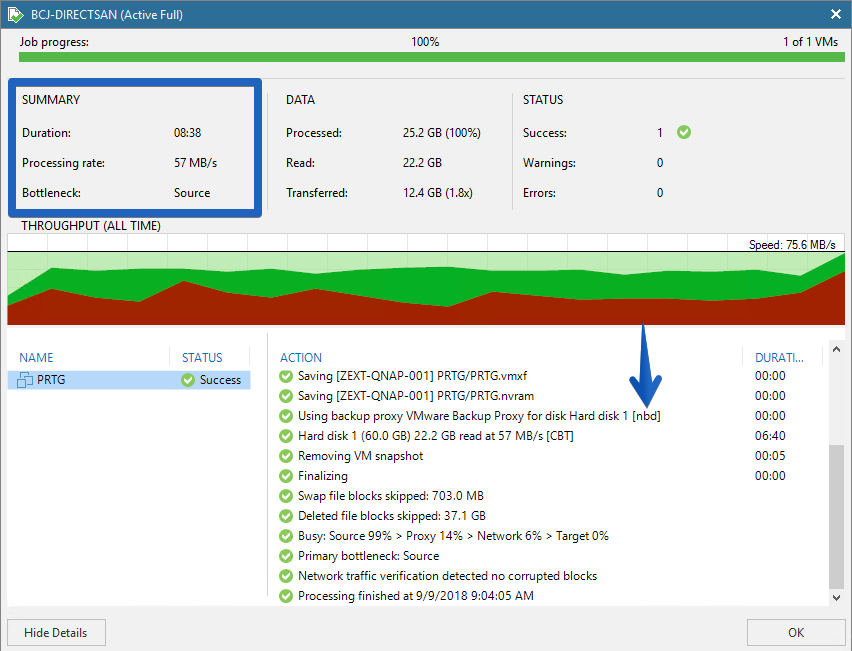The height and width of the screenshot is (651, 852).
Task: Click 'Saving [ZEXT-QNAP-001] PRTG/PRTG.nvram' entry
Action: pos(416,396)
